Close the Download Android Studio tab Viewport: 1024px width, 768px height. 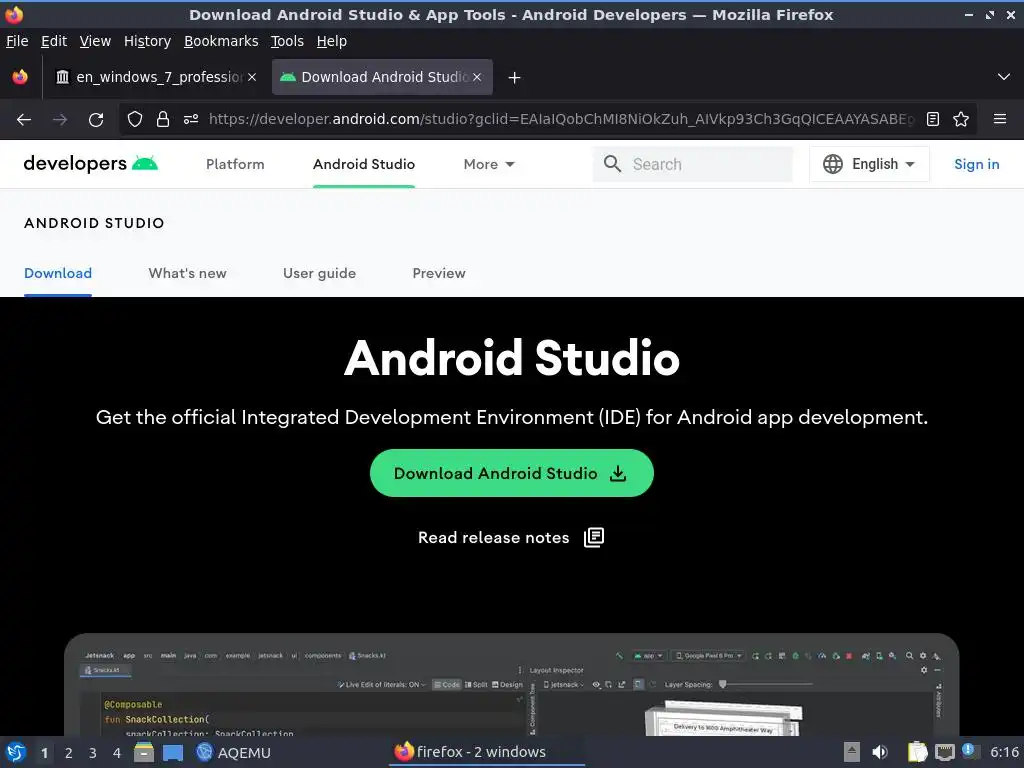click(x=477, y=77)
